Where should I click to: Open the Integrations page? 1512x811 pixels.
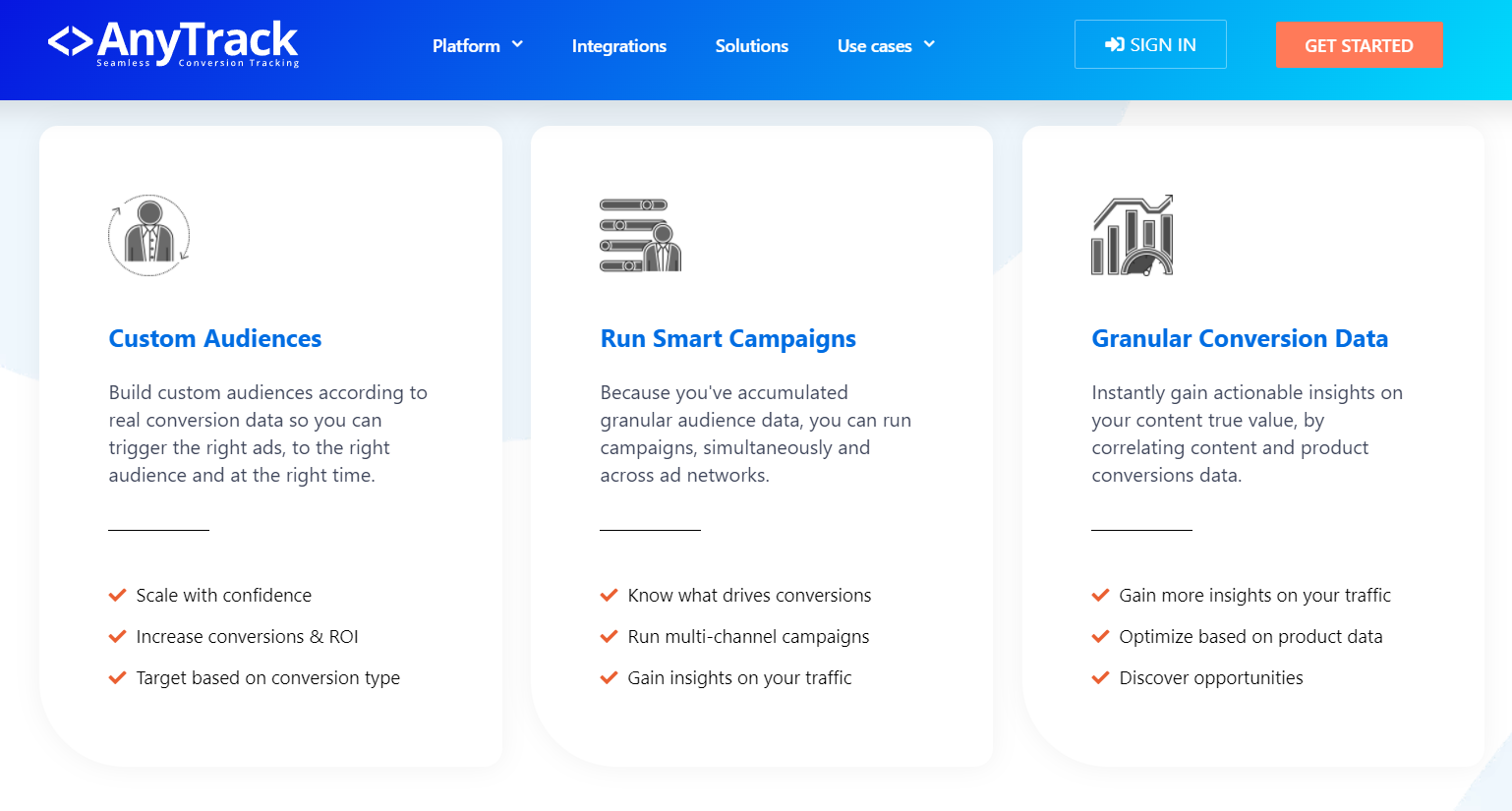[619, 46]
